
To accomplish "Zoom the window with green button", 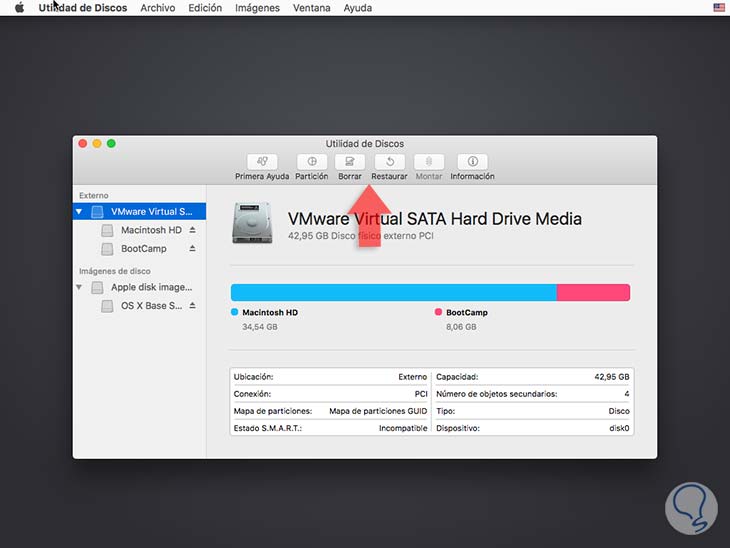I will (111, 143).
